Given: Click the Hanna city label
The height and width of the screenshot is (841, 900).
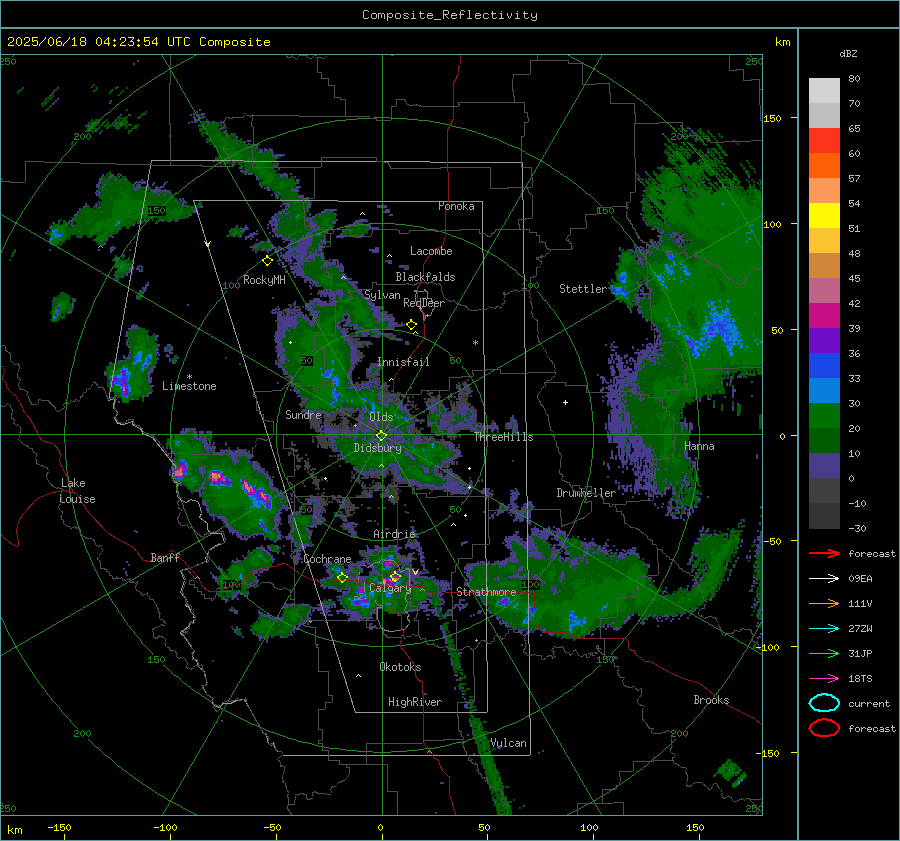Looking at the screenshot, I should [x=699, y=446].
